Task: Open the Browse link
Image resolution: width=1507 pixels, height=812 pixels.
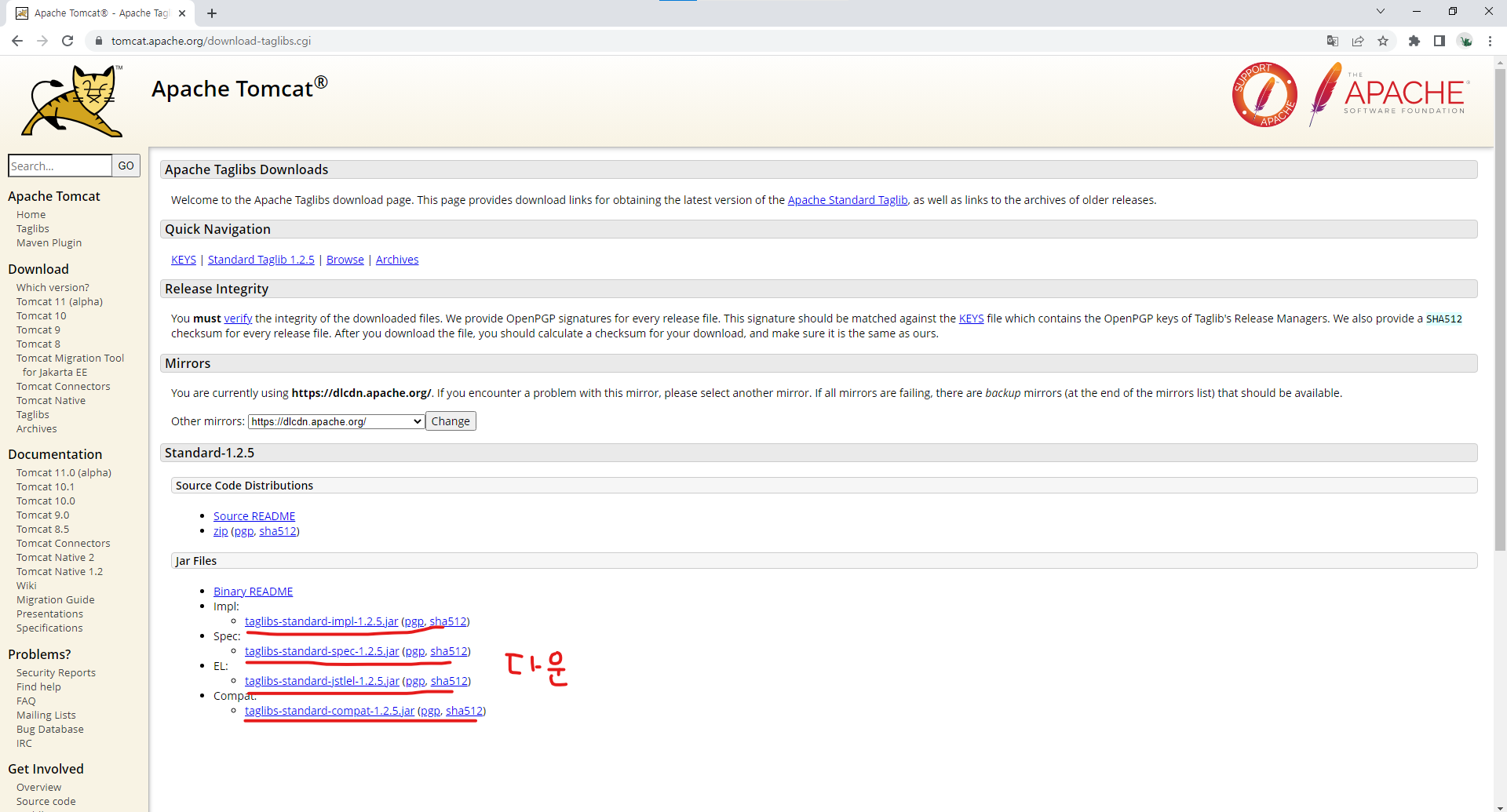Action: [345, 260]
